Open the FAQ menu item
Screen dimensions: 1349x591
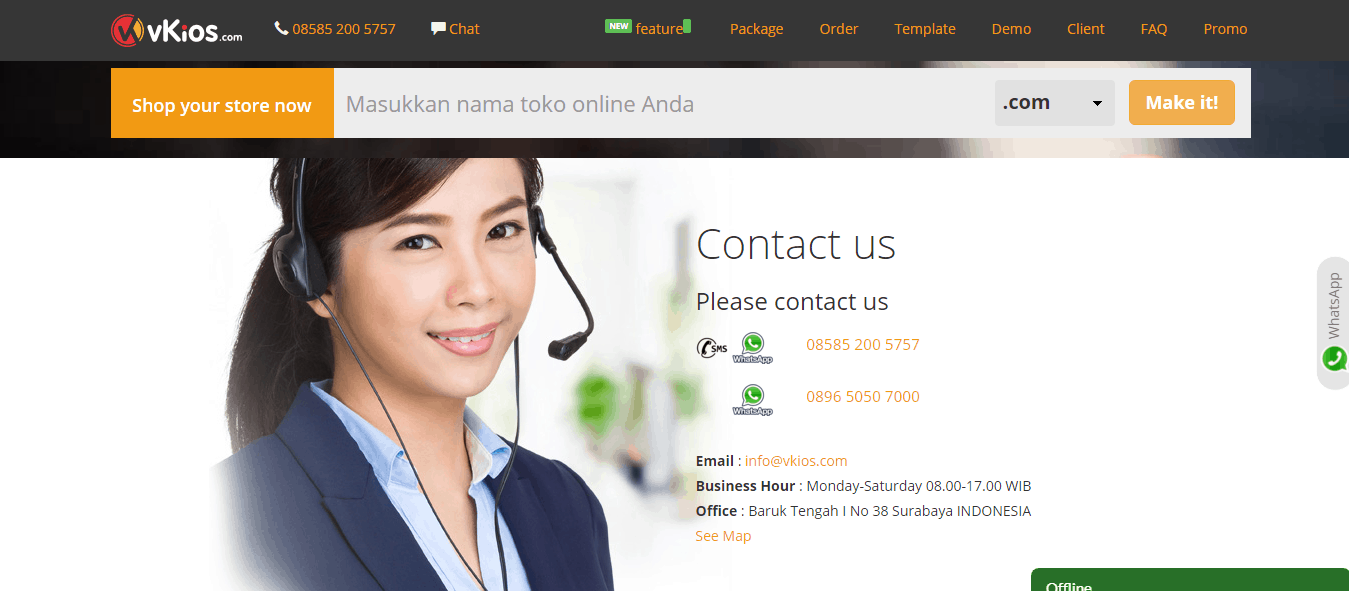tap(1154, 29)
